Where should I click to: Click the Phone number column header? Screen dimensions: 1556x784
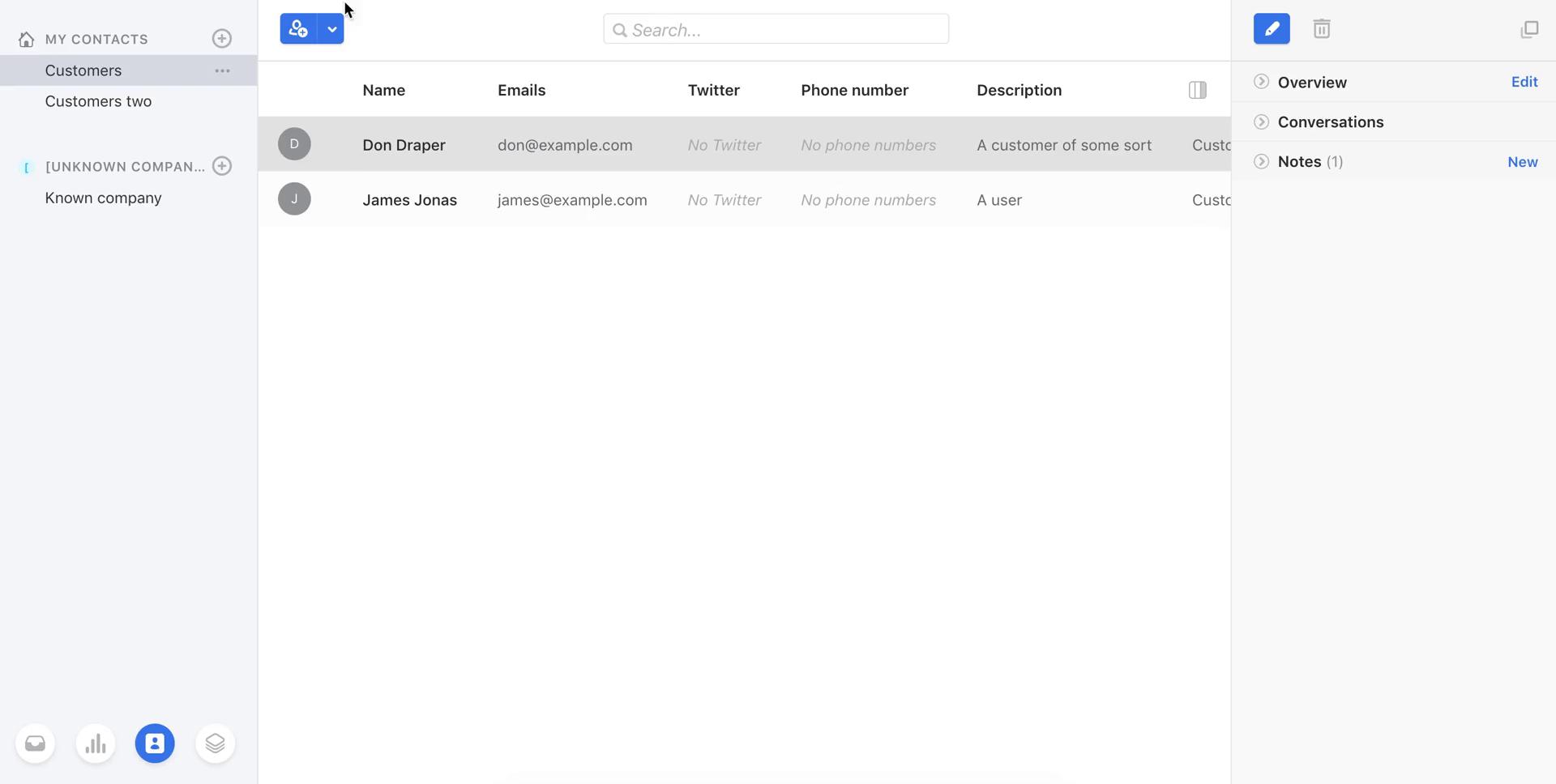coord(854,90)
